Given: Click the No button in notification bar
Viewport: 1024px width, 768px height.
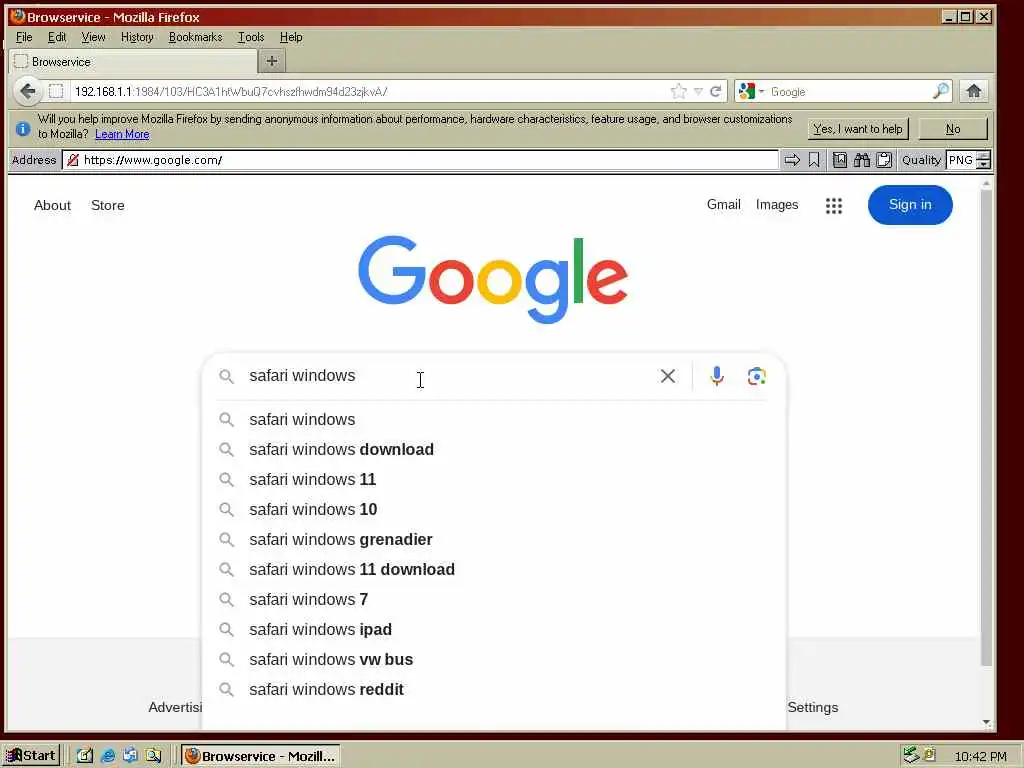Looking at the screenshot, I should coord(953,129).
